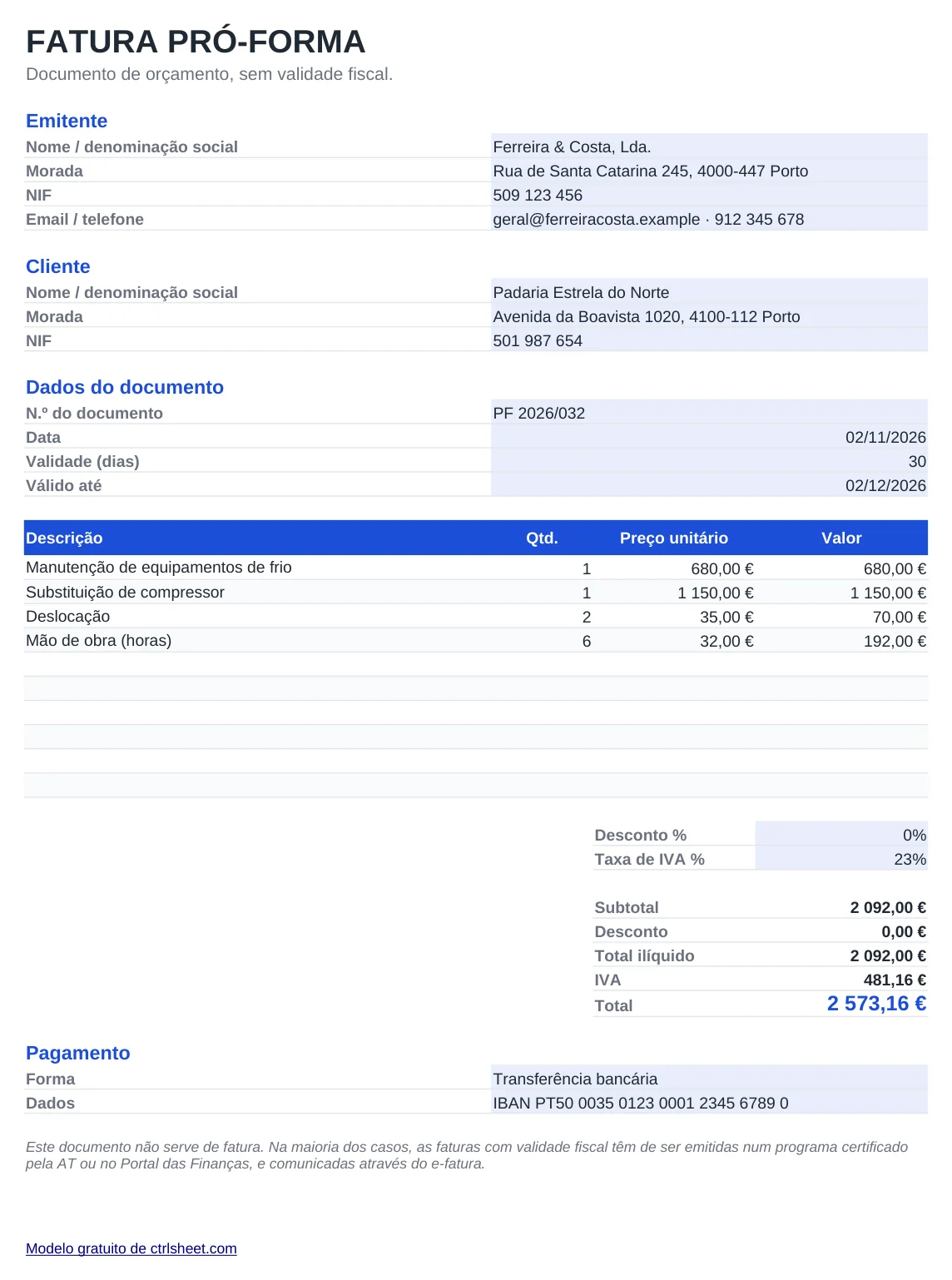Click the 'Pagamento' section heading

click(x=78, y=1053)
